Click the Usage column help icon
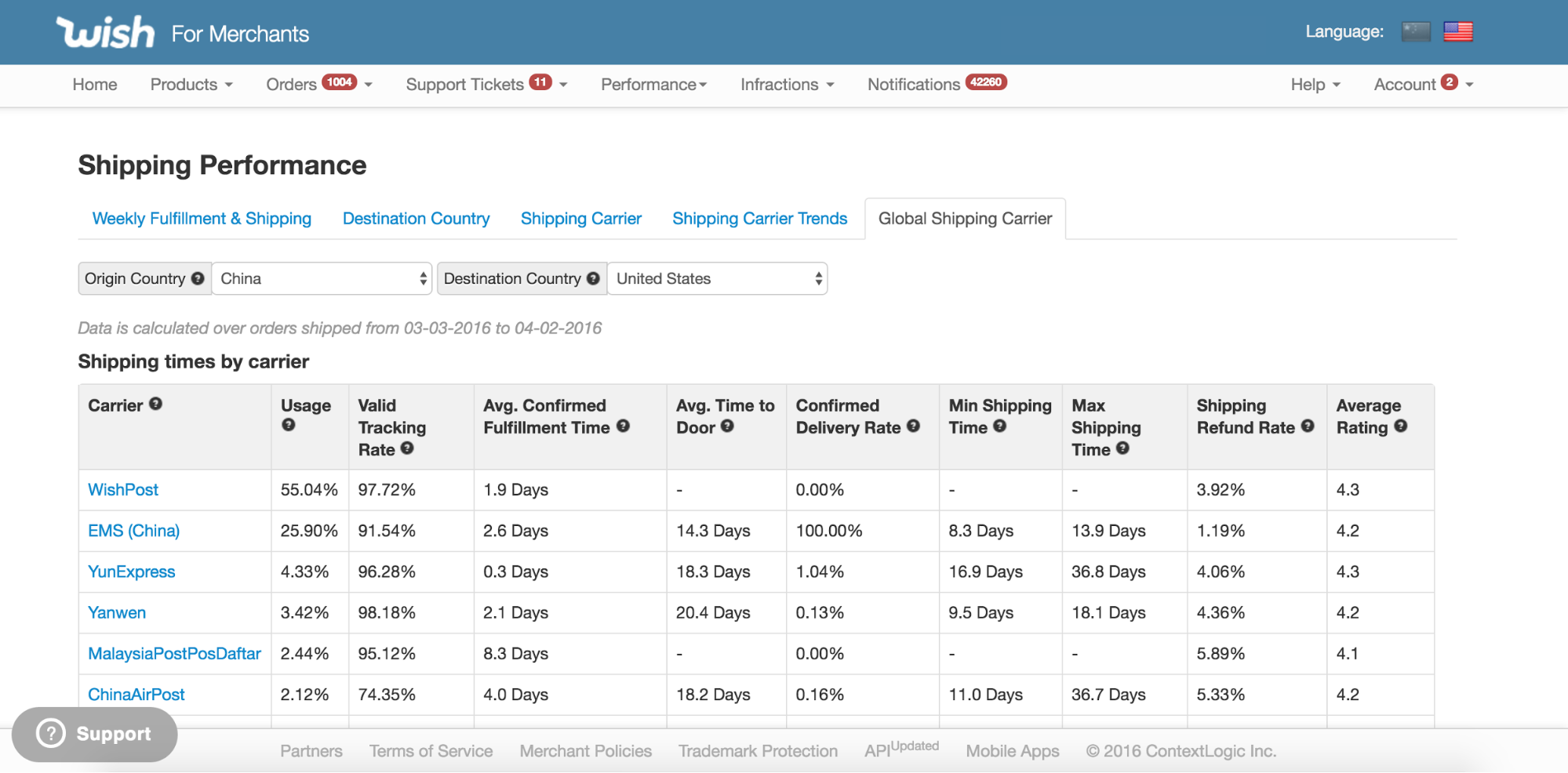Image resolution: width=1568 pixels, height=773 pixels. click(x=289, y=425)
